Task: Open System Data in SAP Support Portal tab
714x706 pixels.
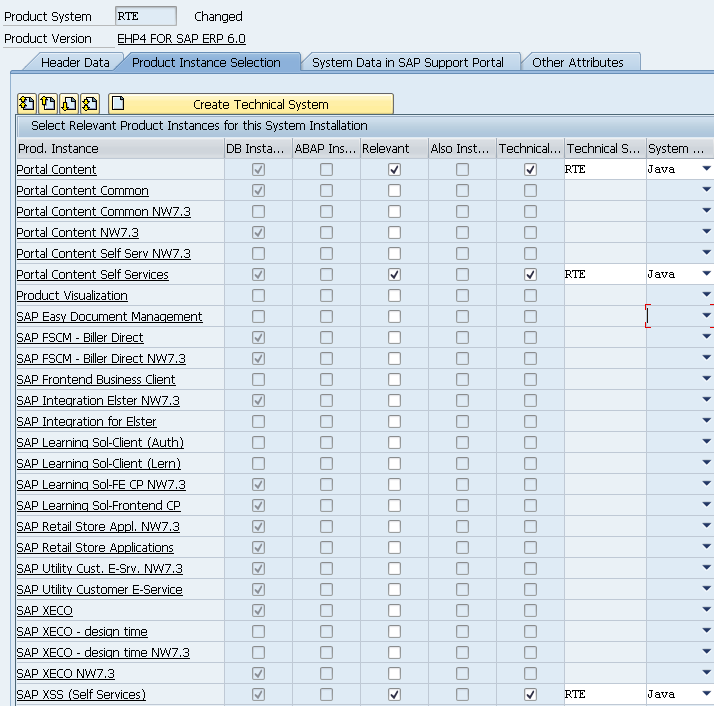Action: point(408,62)
